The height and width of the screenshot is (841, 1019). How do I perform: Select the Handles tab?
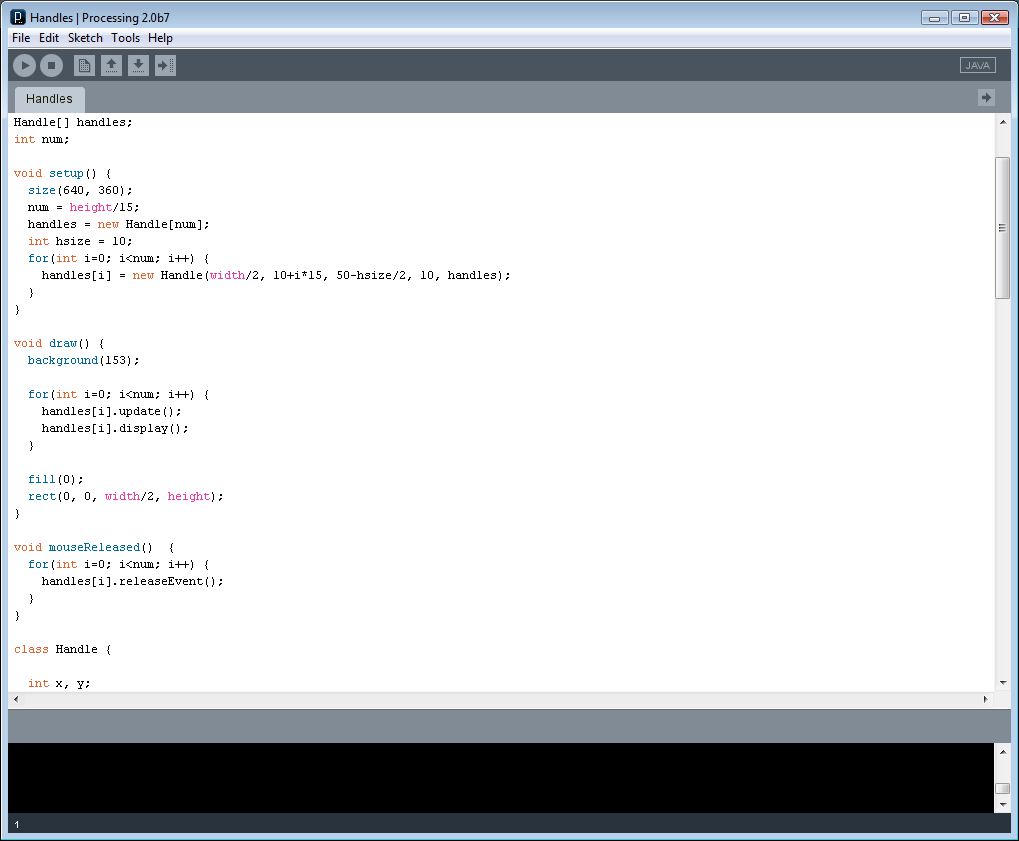[49, 99]
